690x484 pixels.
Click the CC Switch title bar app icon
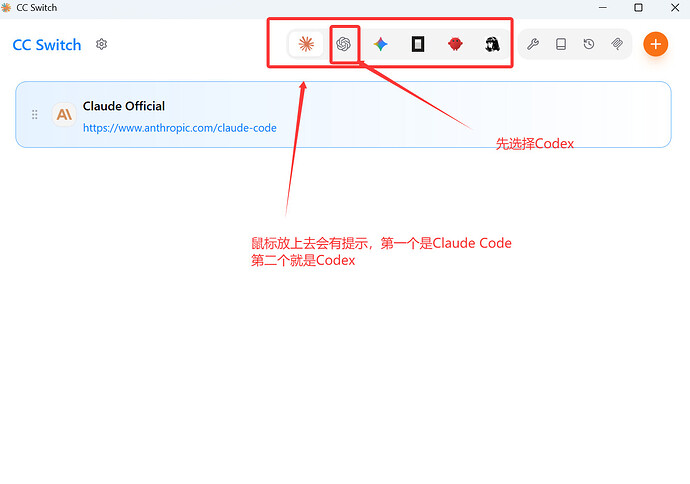pos(6,7)
